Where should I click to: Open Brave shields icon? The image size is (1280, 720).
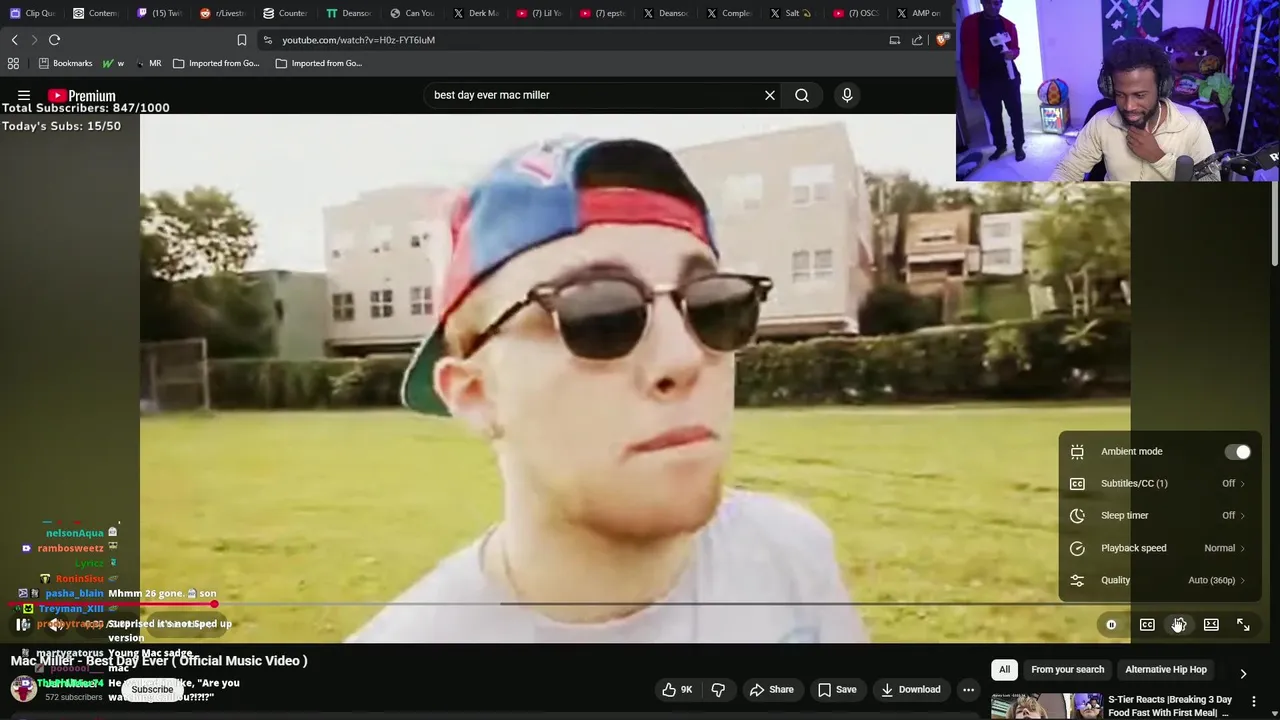pyautogui.click(x=941, y=40)
